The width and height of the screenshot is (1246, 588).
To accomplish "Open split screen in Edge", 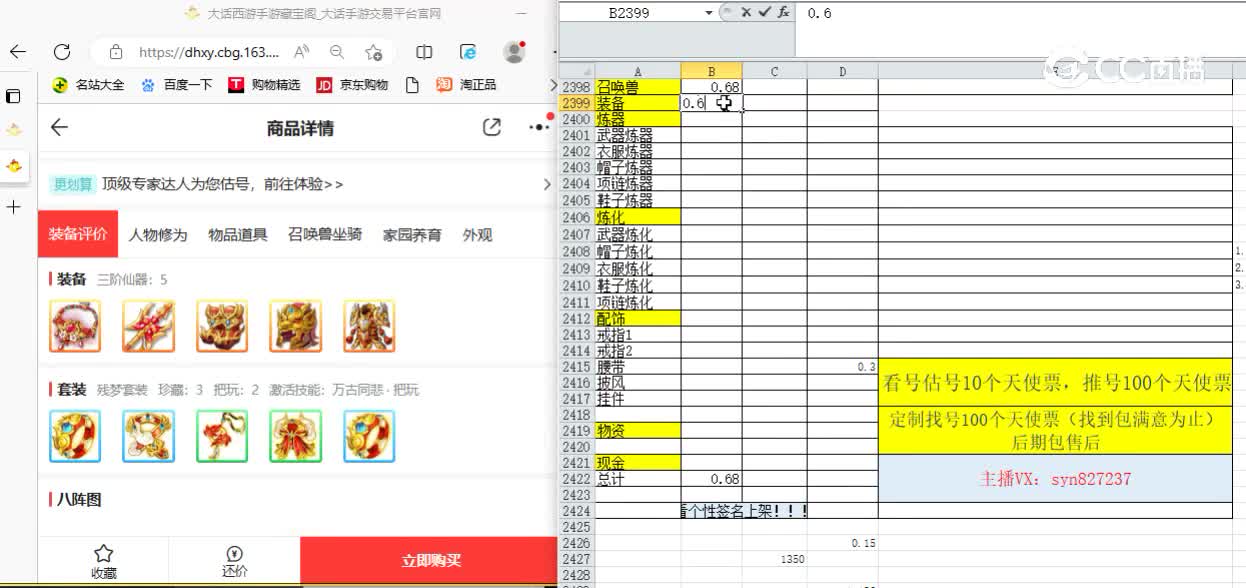I will coord(424,52).
